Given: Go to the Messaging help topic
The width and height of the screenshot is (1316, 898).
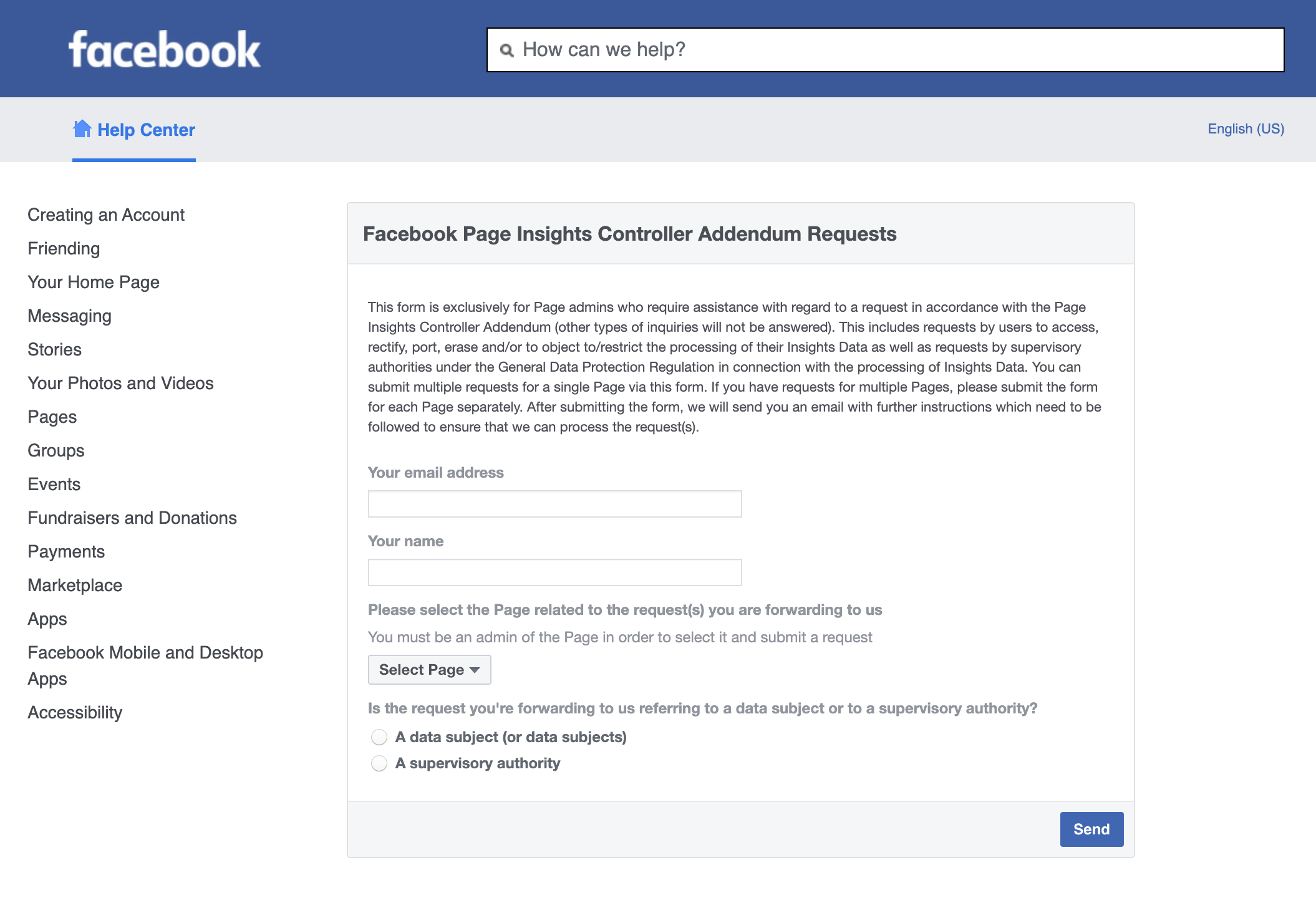Looking at the screenshot, I should [69, 316].
